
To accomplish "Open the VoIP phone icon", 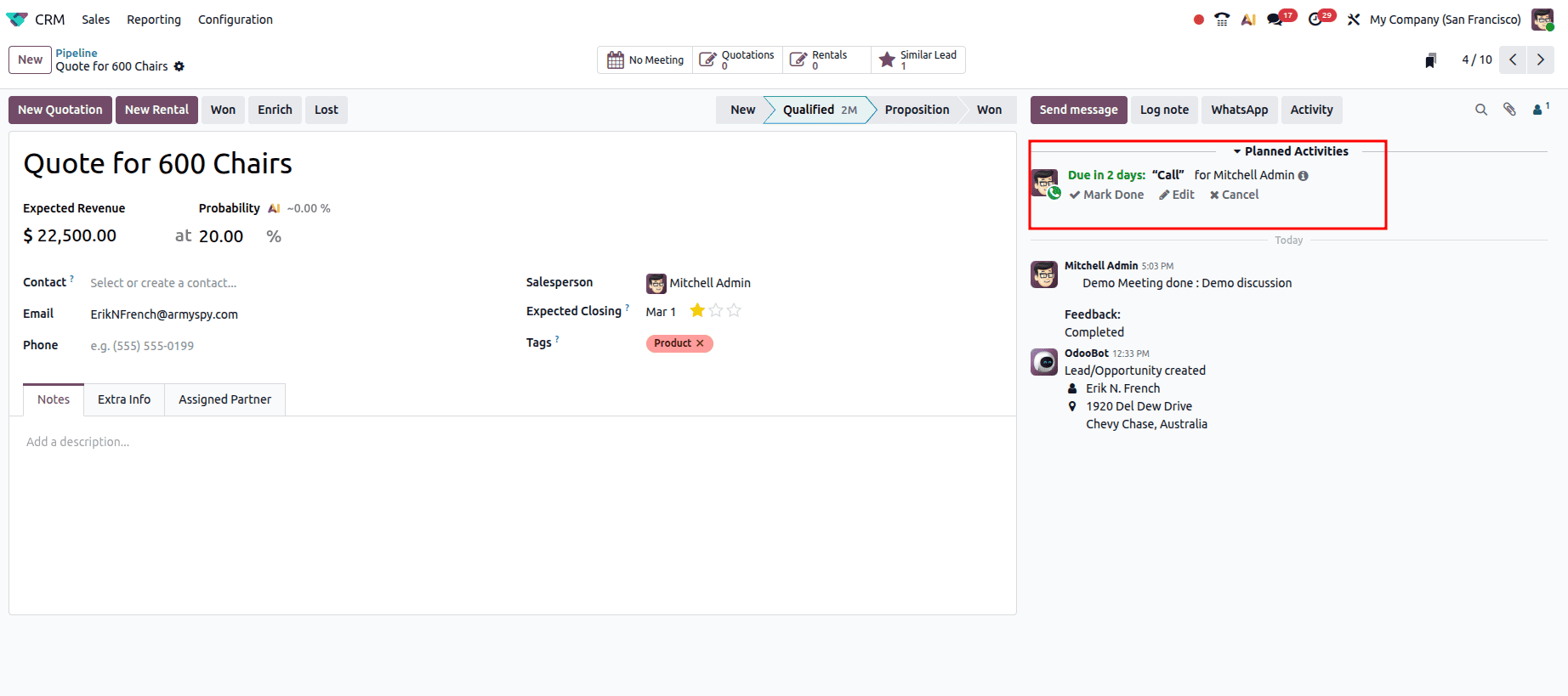I will pos(1222,20).
